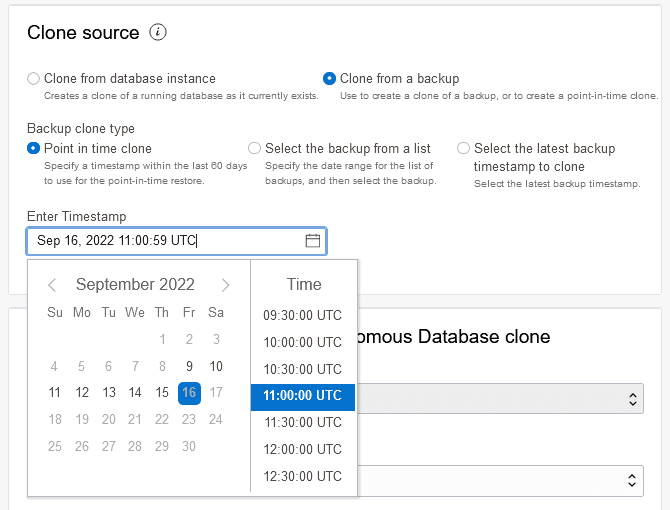Select highlighted September 16 date
This screenshot has height=510, width=670.
click(x=189, y=393)
